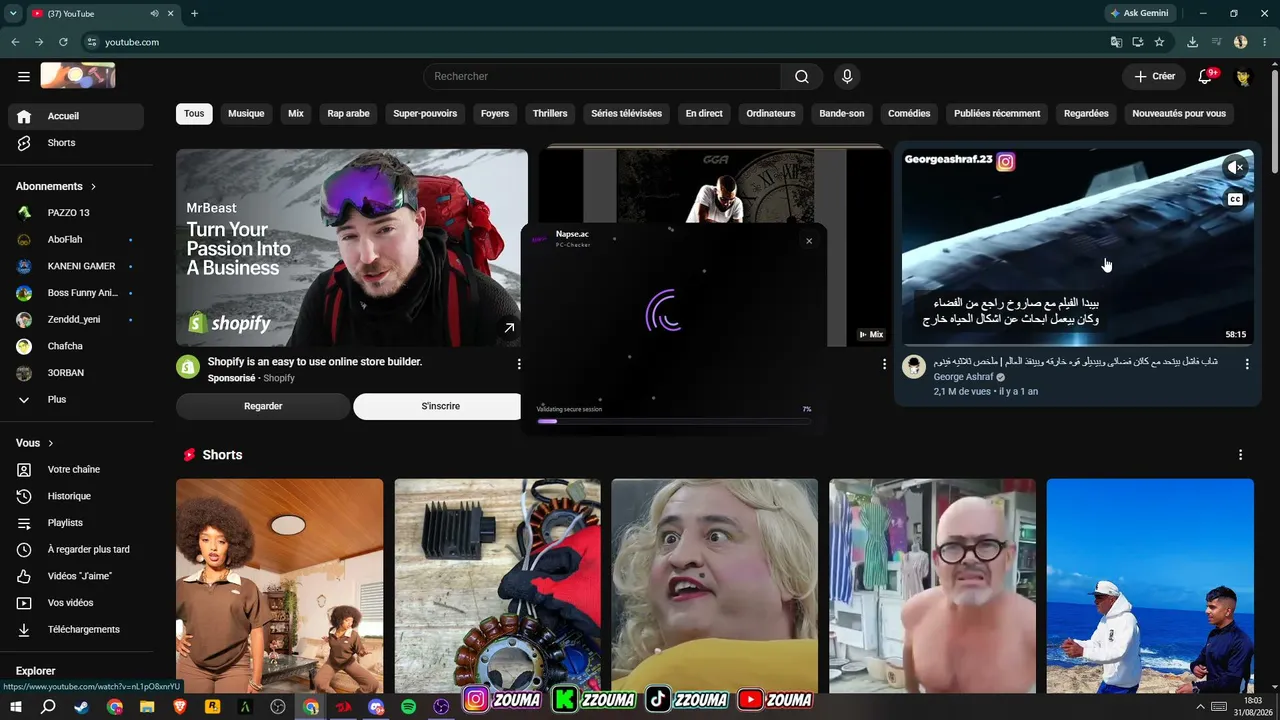Screen dimensions: 1280x720
Task: Open Brave browser from the taskbar
Action: point(180,706)
